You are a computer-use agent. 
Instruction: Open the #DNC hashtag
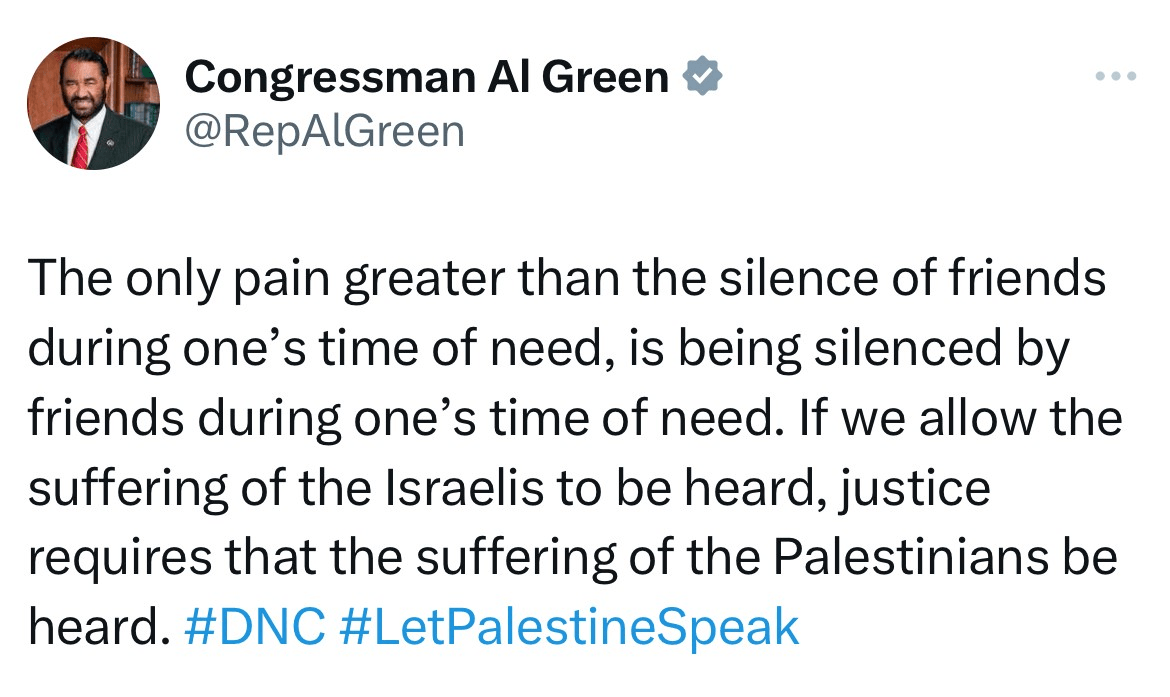coord(255,627)
